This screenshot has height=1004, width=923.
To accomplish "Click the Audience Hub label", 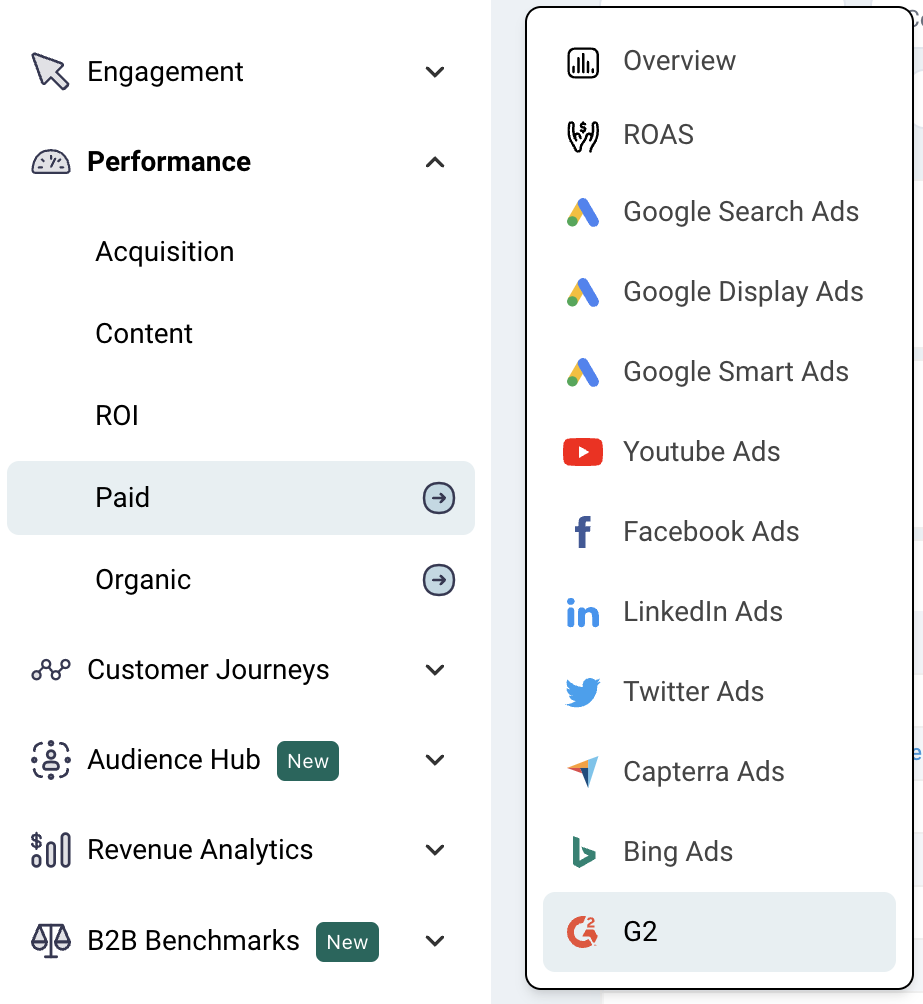I will (x=174, y=760).
